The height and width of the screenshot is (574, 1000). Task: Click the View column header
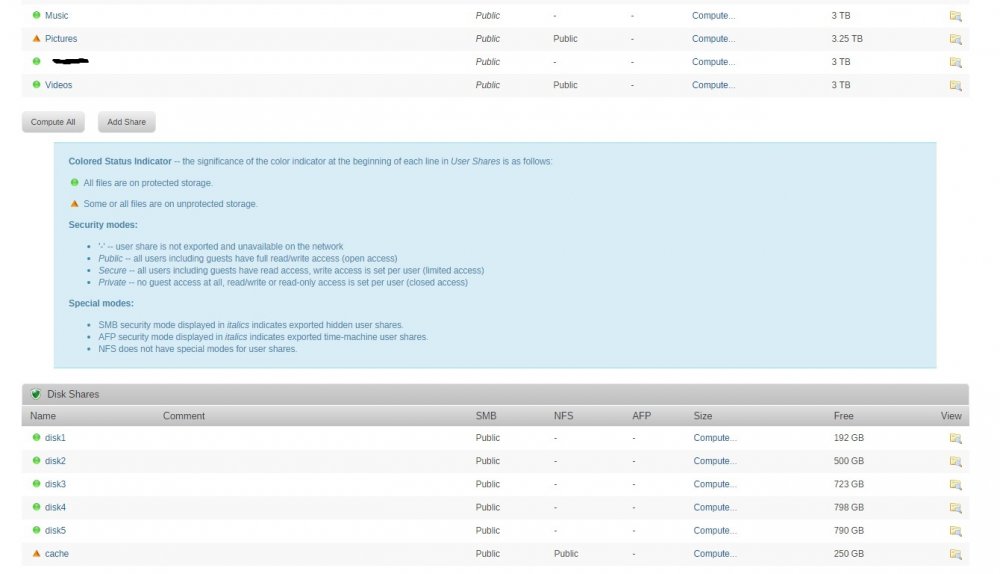point(951,416)
